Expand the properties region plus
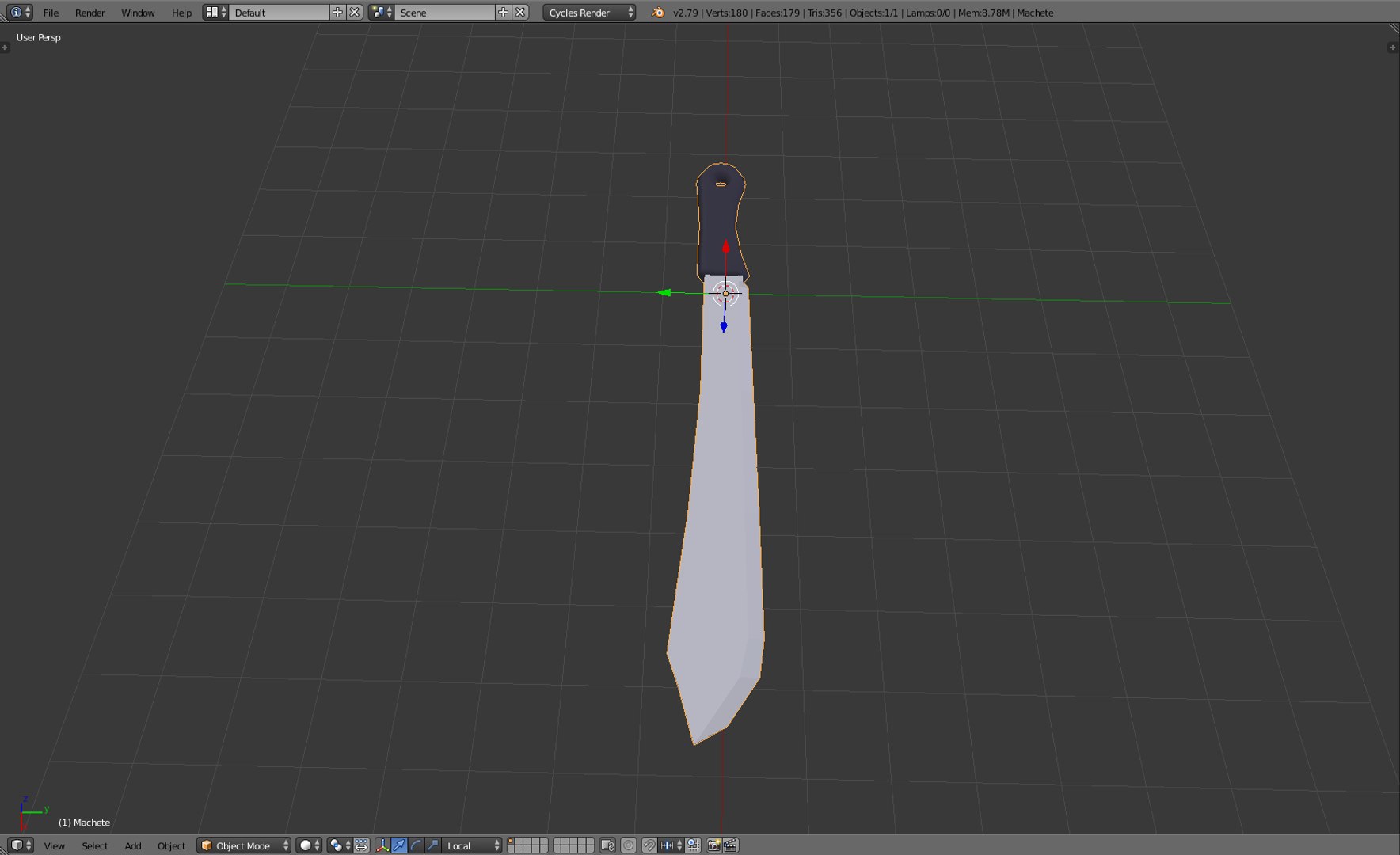The height and width of the screenshot is (855, 1400). tap(1393, 47)
